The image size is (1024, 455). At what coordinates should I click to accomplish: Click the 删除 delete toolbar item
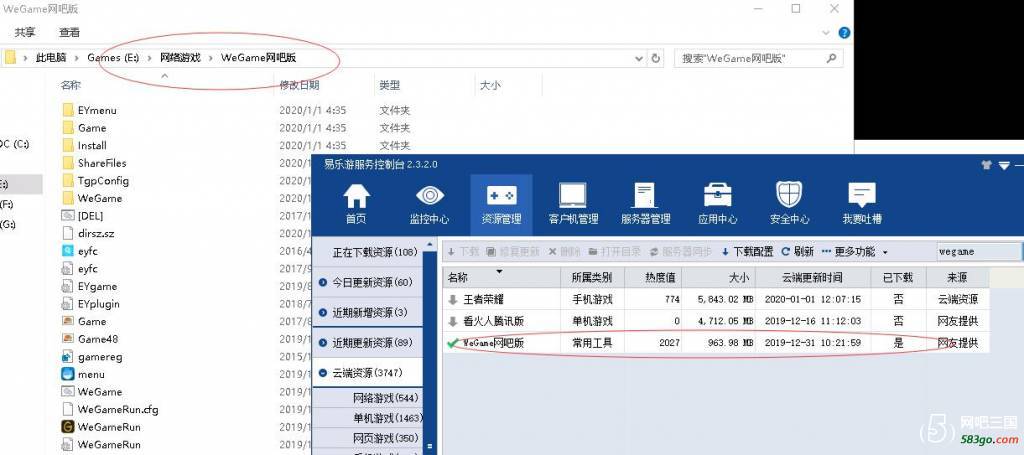pos(564,251)
